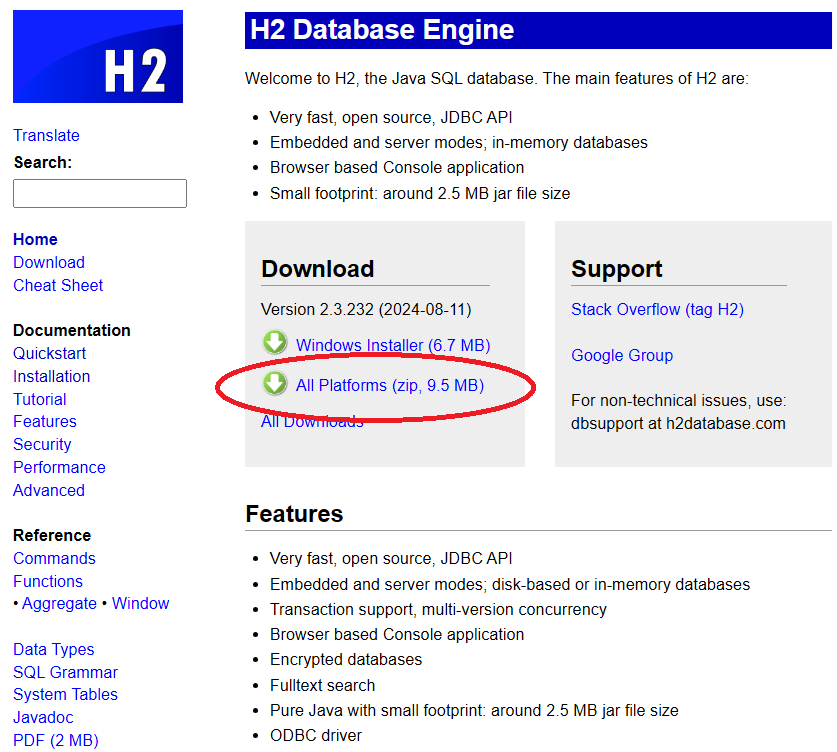Screen dimensions: 837x752
Task: Download Windows Installer (6.7 MB)
Action: coord(393,345)
